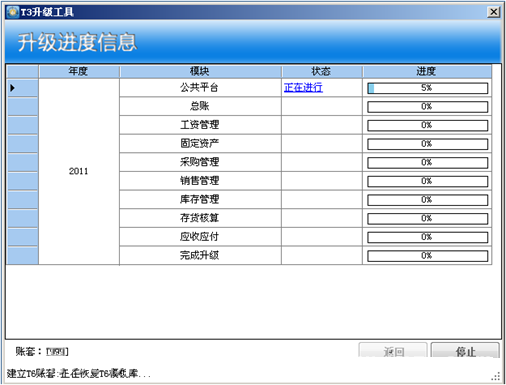The height and width of the screenshot is (385, 506).
Task: Click the 库存管理 progress bar
Action: pos(427,200)
